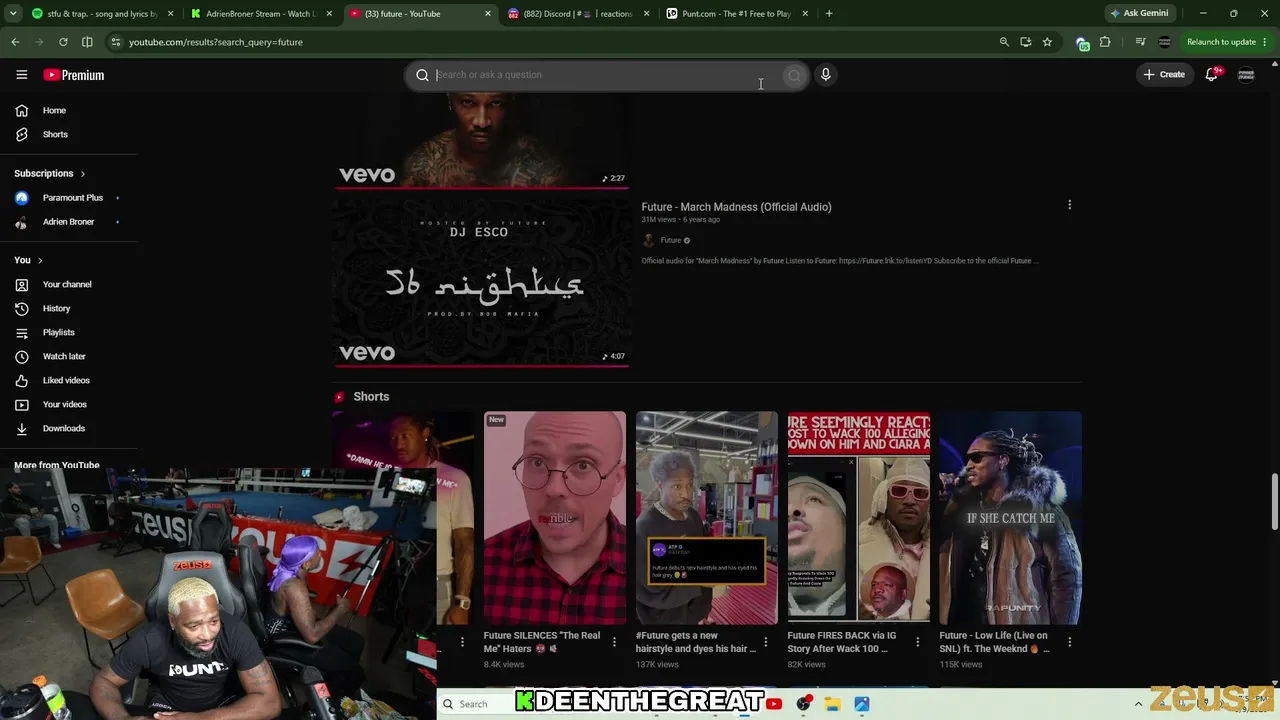Open options for #Future gets a new hairstyle short
The width and height of the screenshot is (1280, 720).
point(766,641)
